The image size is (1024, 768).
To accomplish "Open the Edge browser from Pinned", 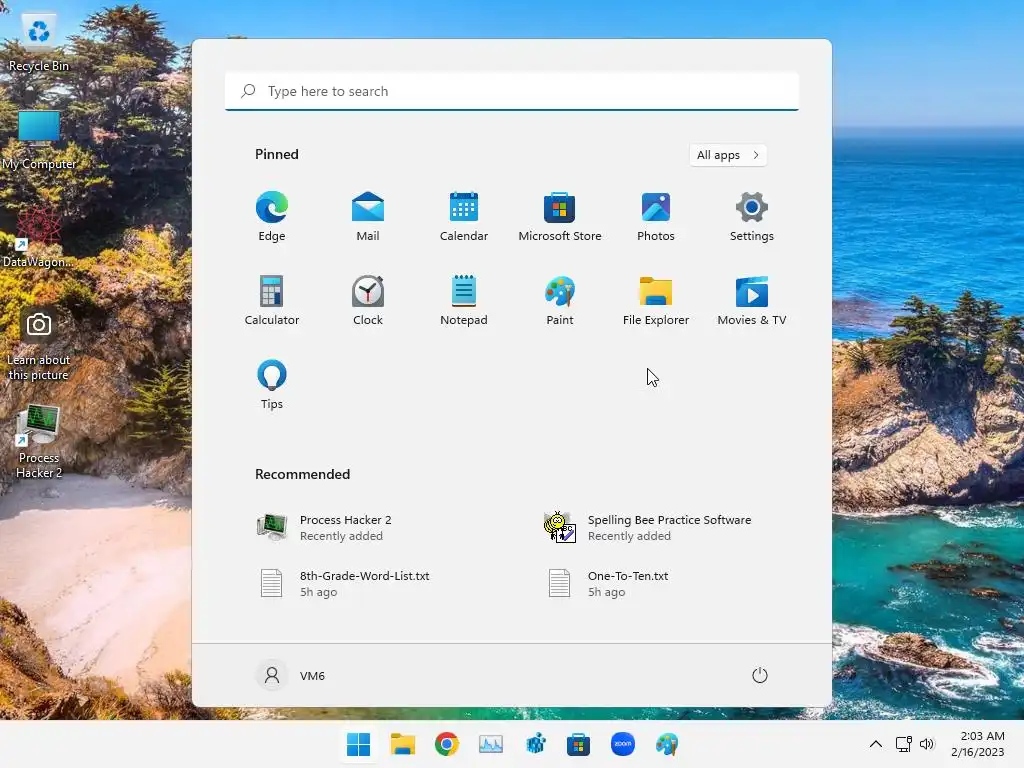I will click(272, 217).
